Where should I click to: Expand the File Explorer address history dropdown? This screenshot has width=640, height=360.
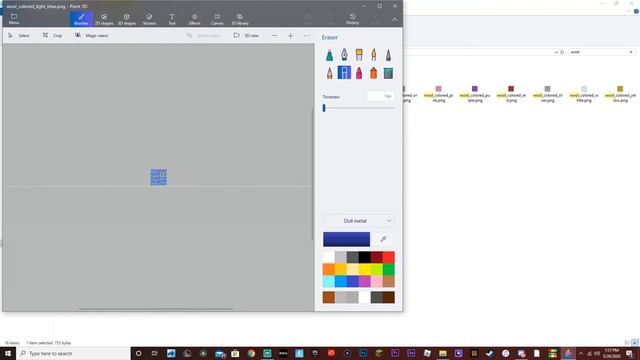tap(556, 52)
